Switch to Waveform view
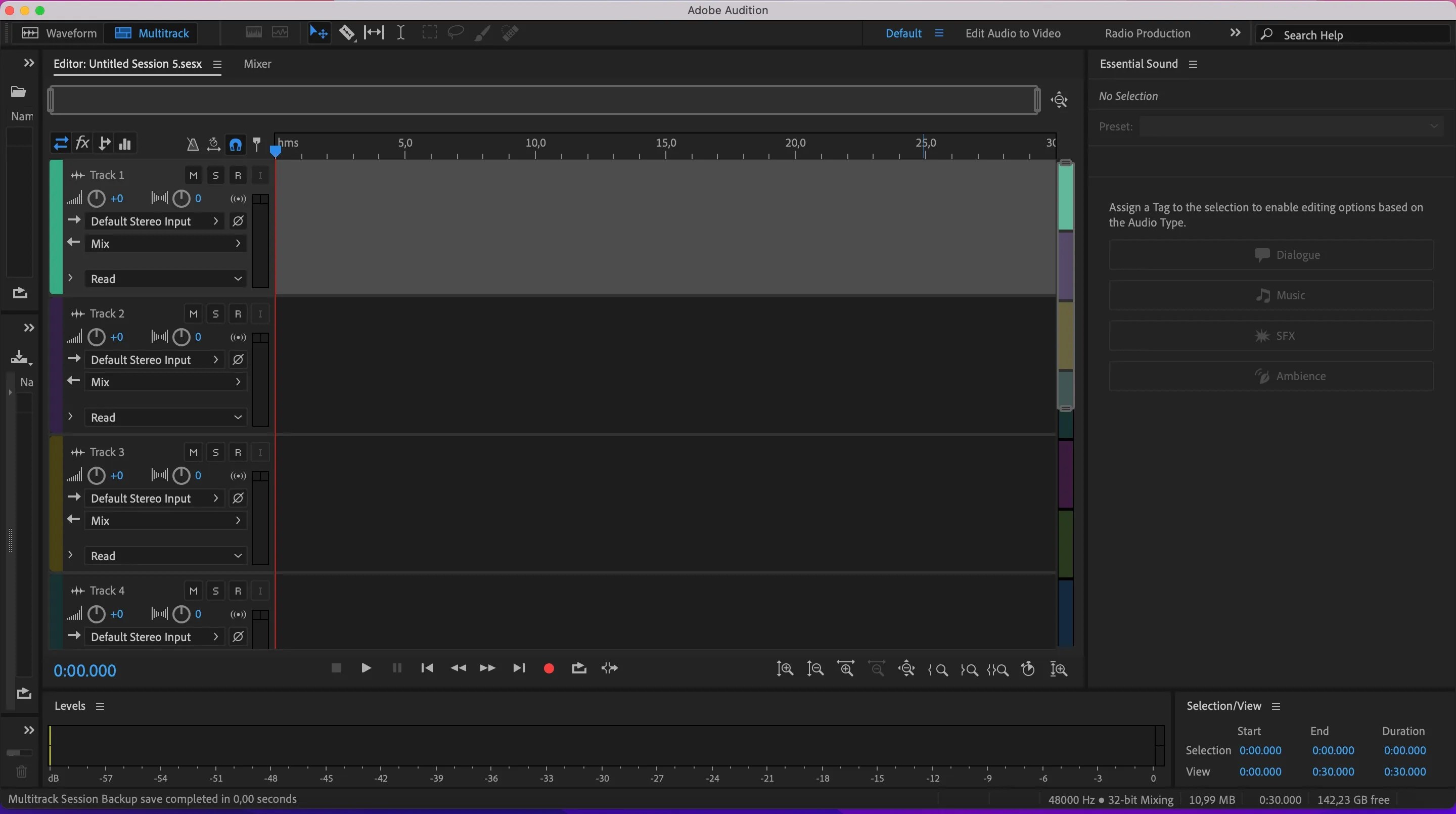This screenshot has height=814, width=1456. point(59,33)
